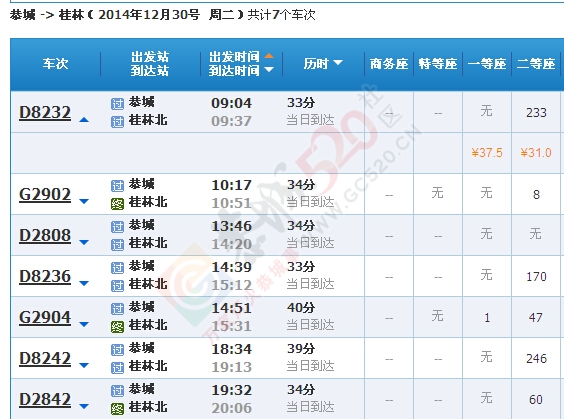Open train G2904 link
Screen dimensions: 564x419
45,317
